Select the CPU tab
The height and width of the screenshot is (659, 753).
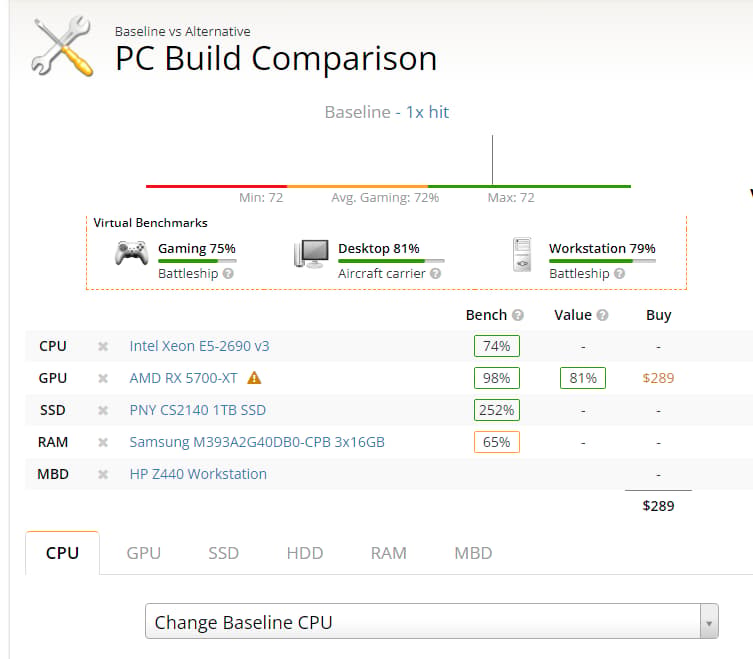[62, 553]
